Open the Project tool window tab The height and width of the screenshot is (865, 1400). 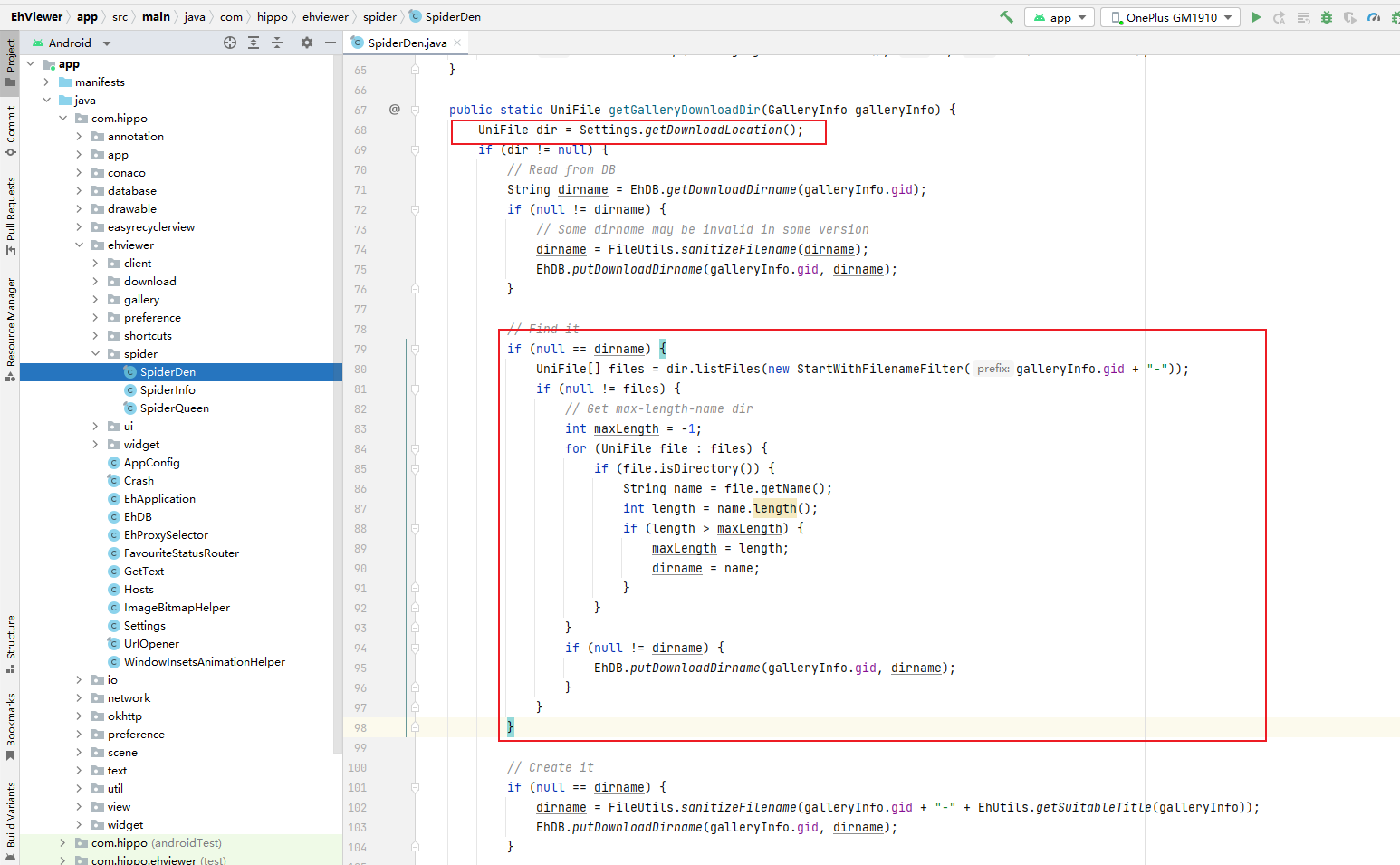[10, 62]
